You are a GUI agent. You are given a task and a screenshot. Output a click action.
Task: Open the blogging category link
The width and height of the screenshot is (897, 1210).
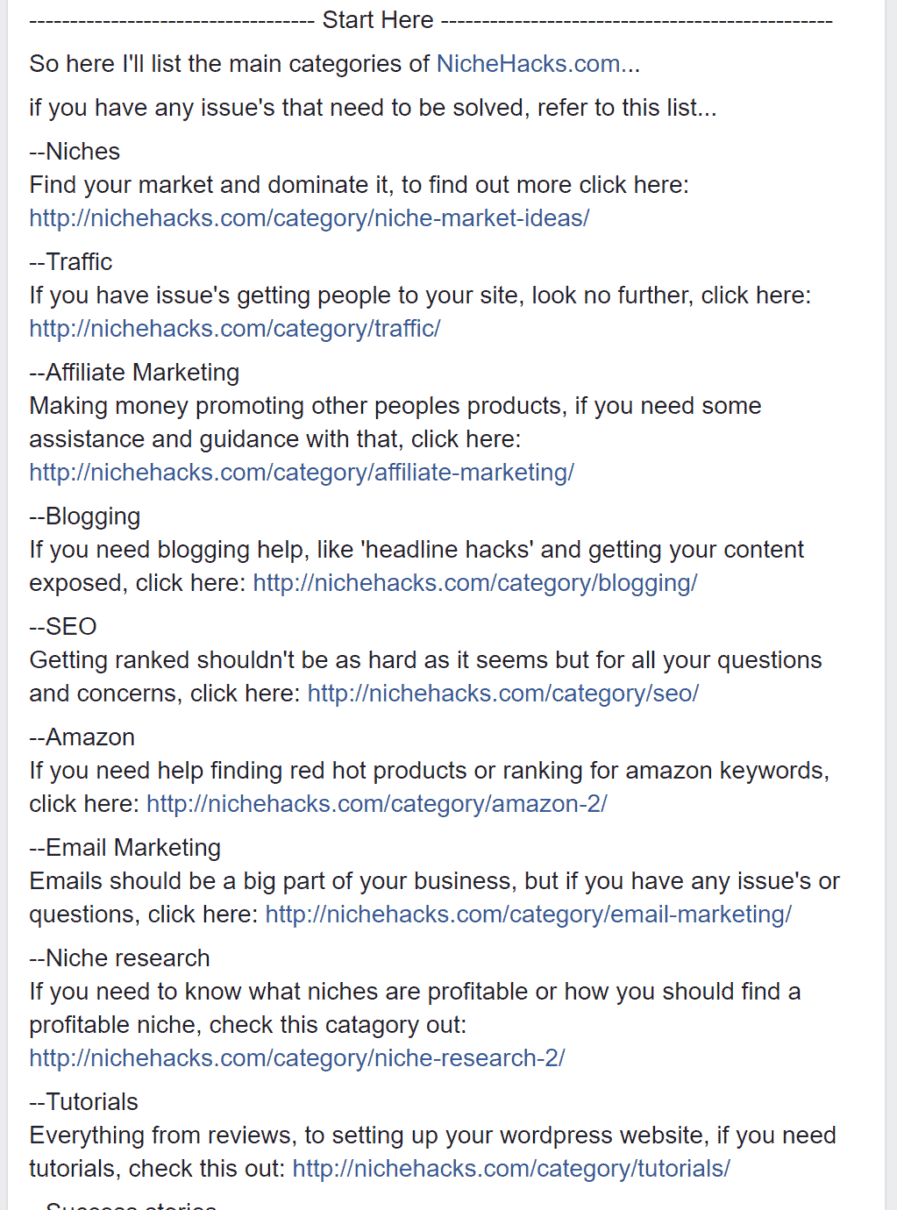click(475, 584)
